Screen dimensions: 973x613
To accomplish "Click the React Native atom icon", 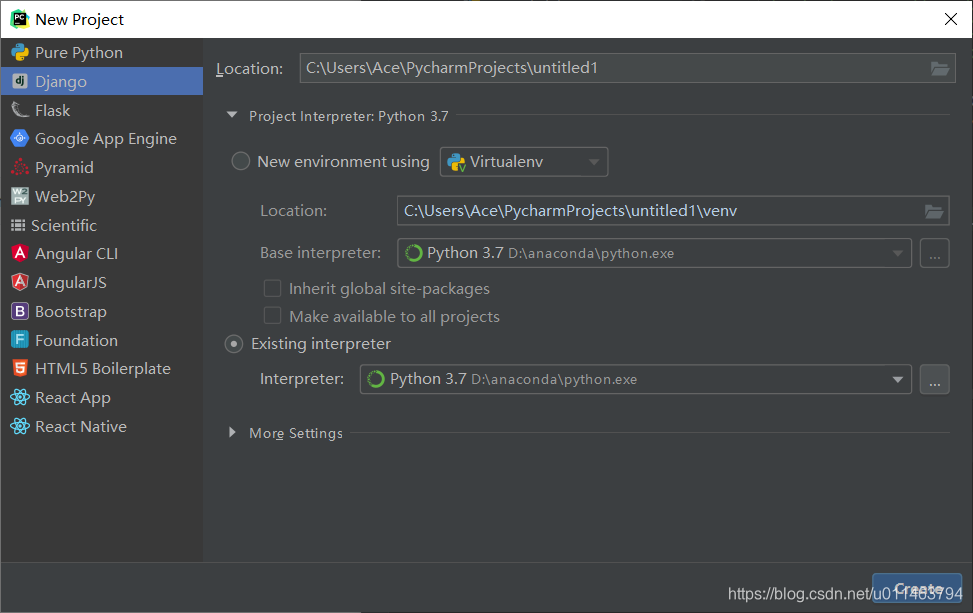I will (20, 426).
